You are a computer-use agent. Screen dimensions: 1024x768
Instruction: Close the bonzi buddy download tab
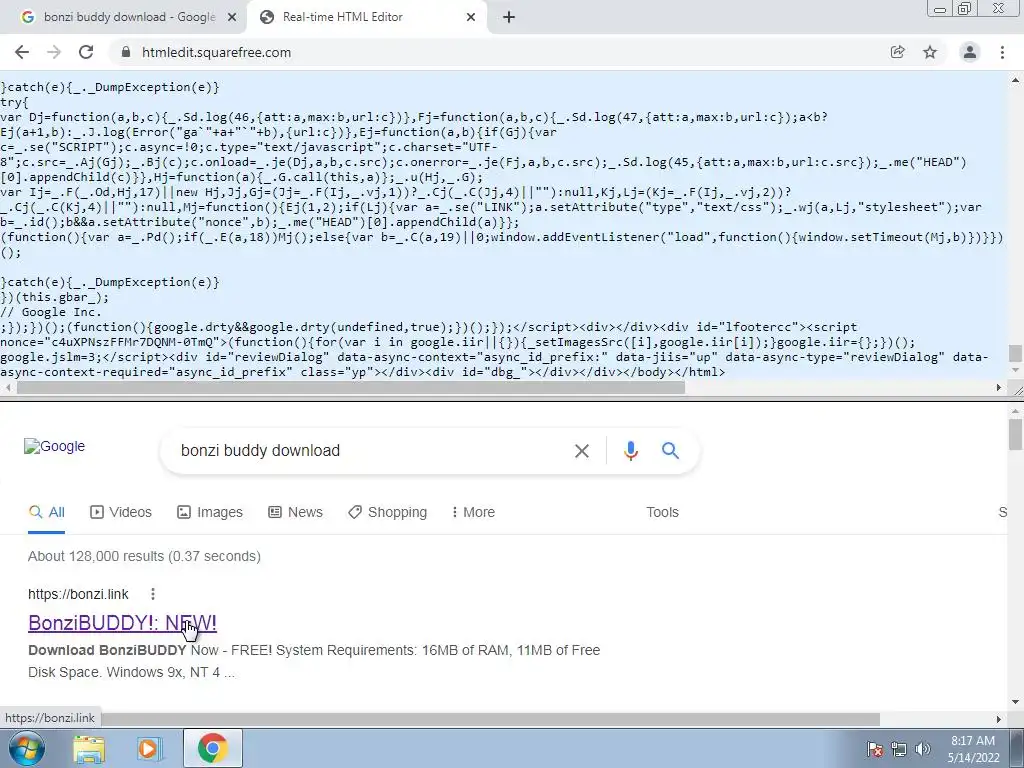point(232,18)
